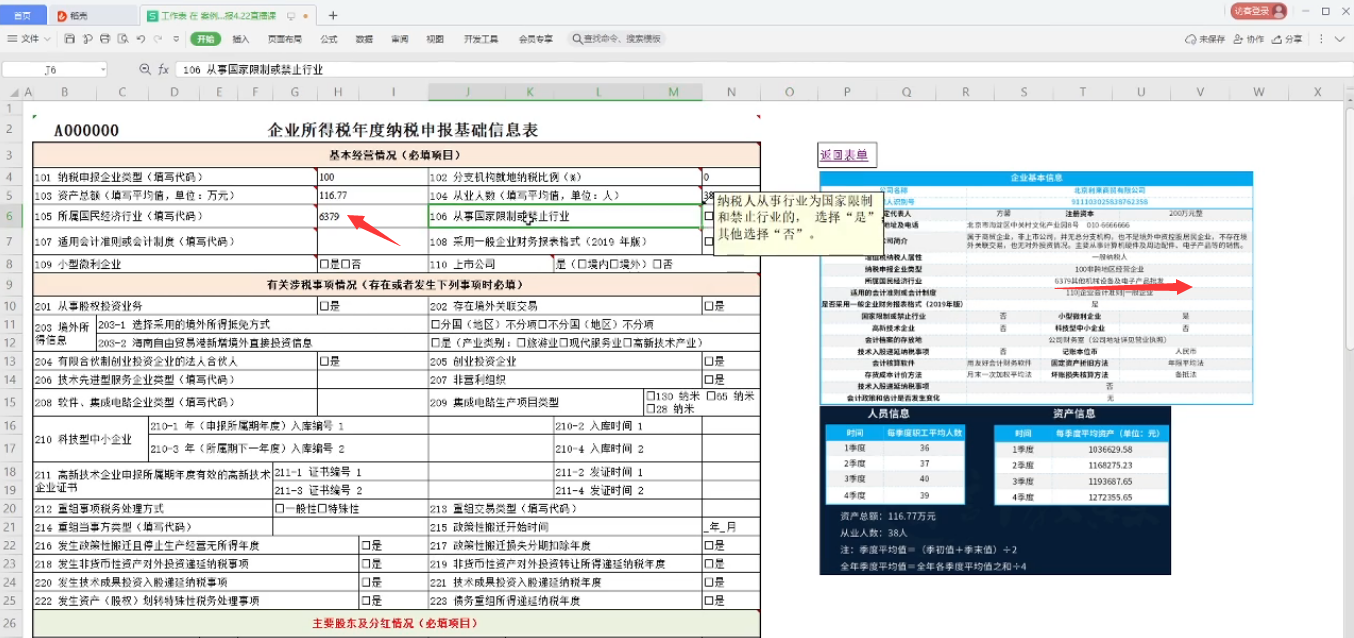Select cell with value 116.77
1354x638 pixels.
(x=373, y=195)
